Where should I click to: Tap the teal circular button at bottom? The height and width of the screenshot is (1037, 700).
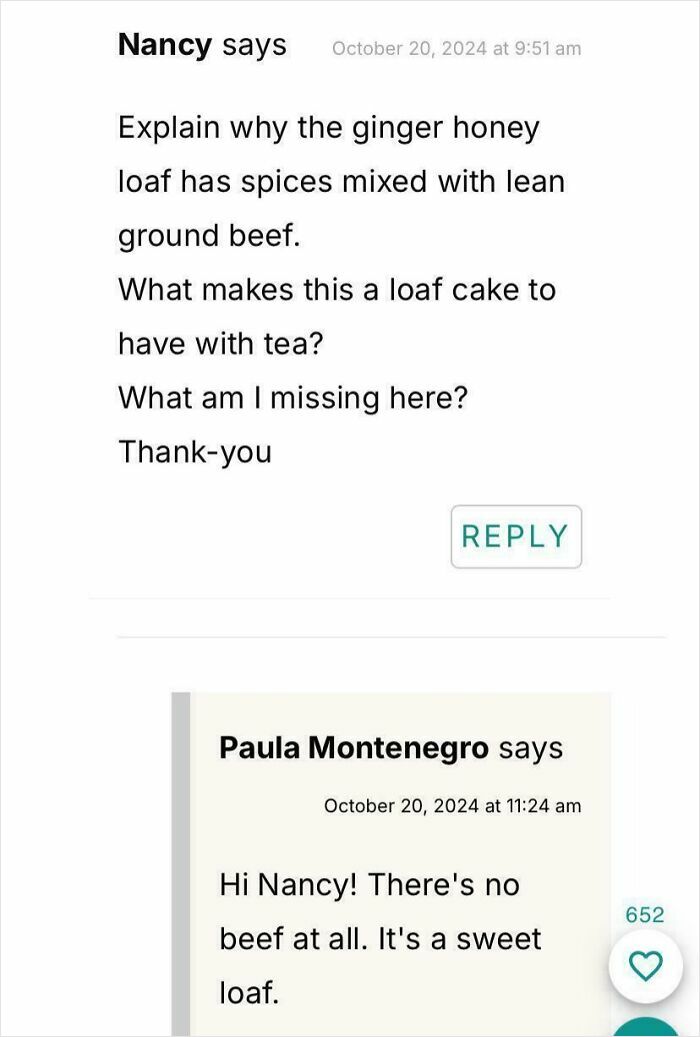[645, 1030]
